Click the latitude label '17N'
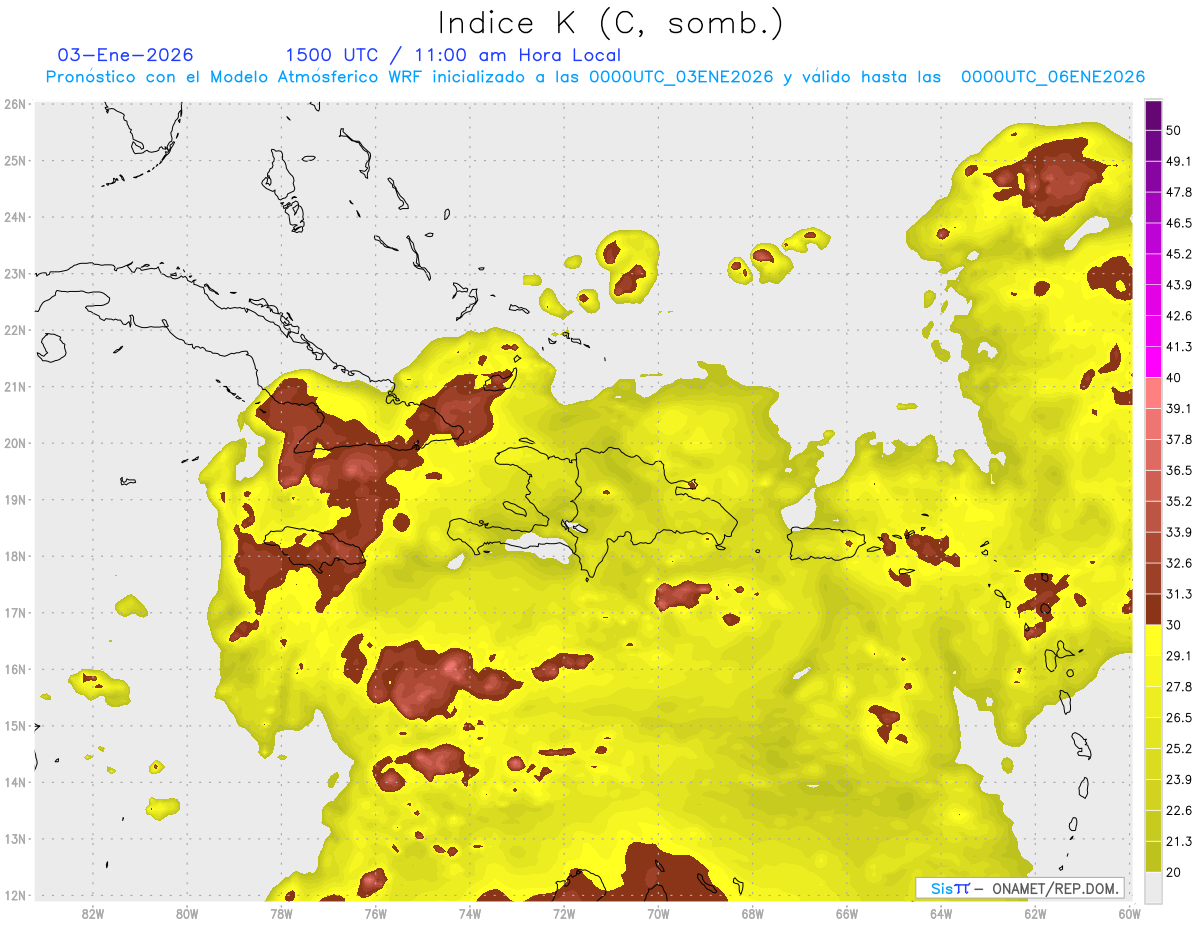 (x=15, y=613)
